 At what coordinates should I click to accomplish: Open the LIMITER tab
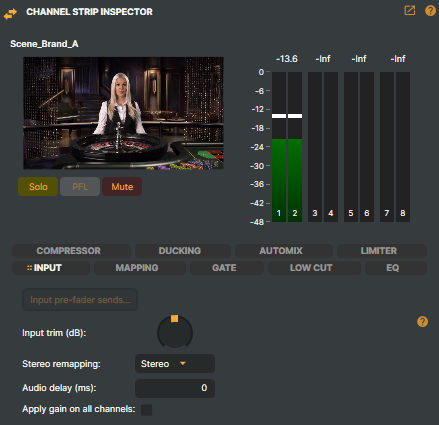tap(382, 251)
